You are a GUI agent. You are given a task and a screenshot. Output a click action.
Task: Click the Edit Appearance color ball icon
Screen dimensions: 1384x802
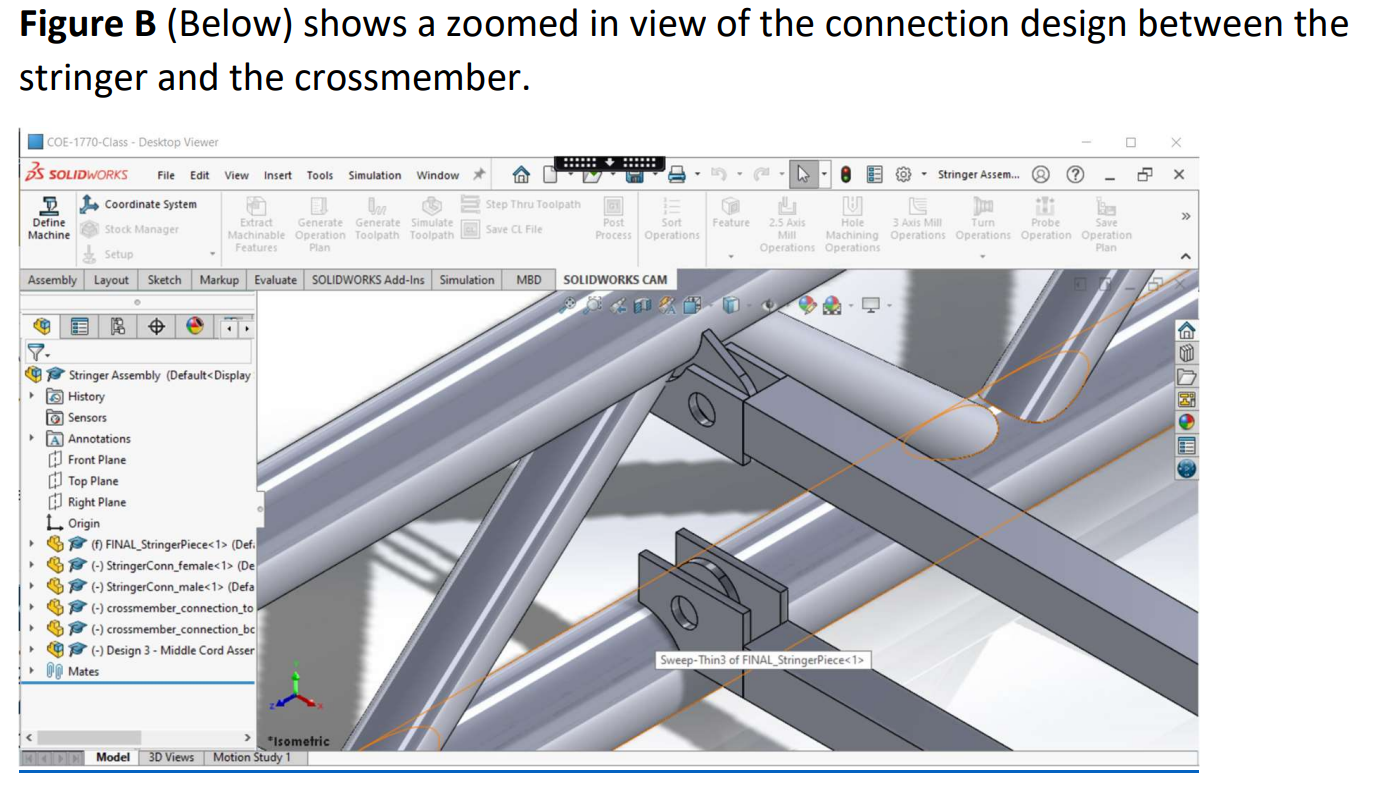click(807, 305)
